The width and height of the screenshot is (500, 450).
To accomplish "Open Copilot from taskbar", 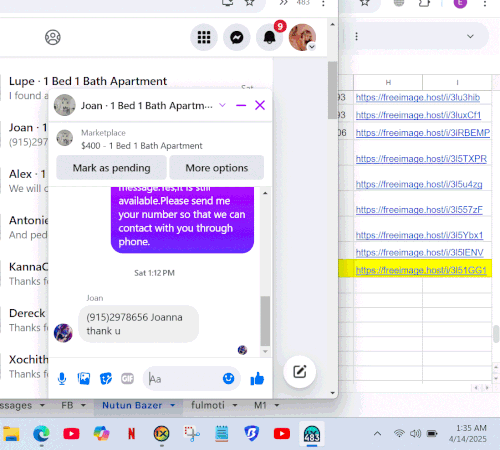I will coord(102,434).
